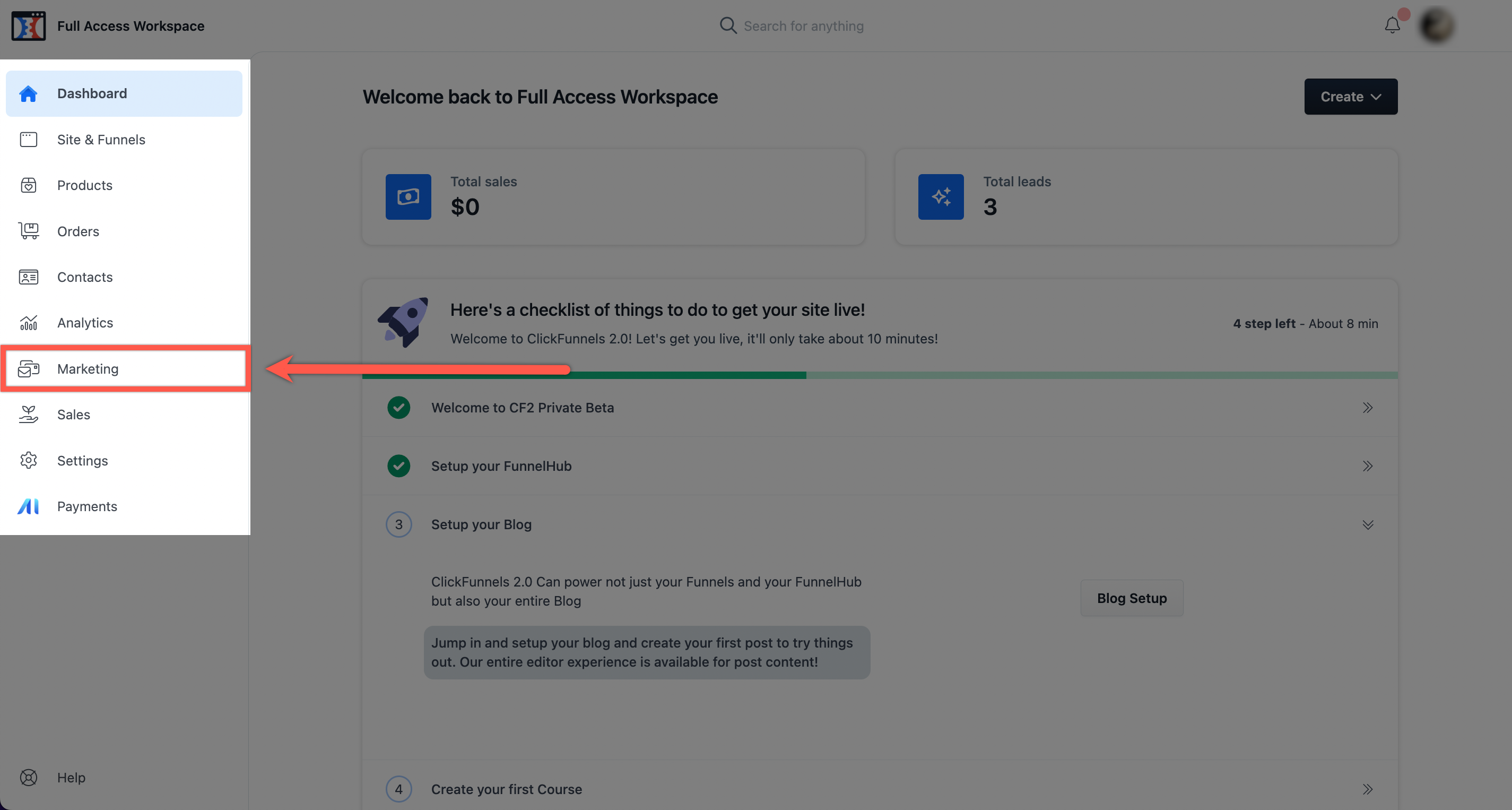The height and width of the screenshot is (810, 1512).
Task: Click the Payments AI icon
Action: (28, 506)
